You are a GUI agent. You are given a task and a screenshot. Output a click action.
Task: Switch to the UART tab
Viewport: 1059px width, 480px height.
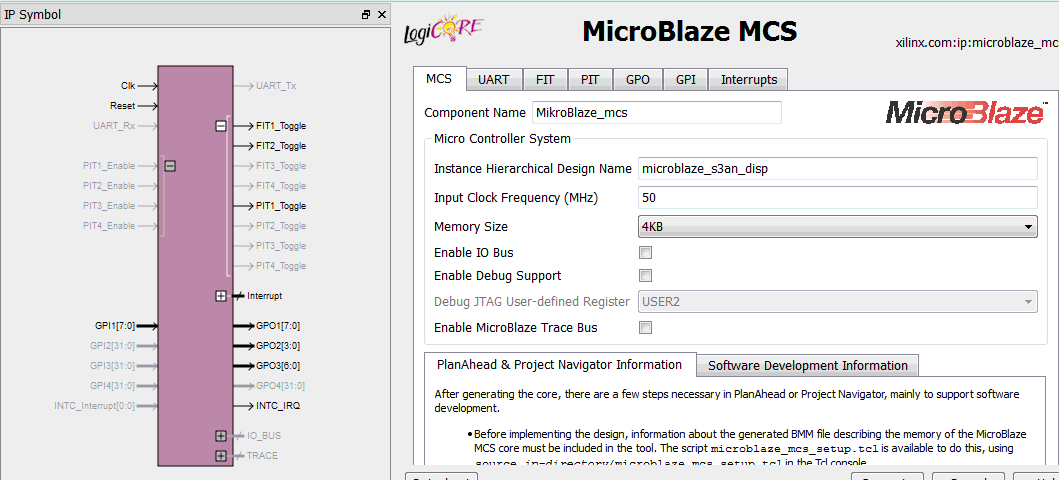pos(494,80)
